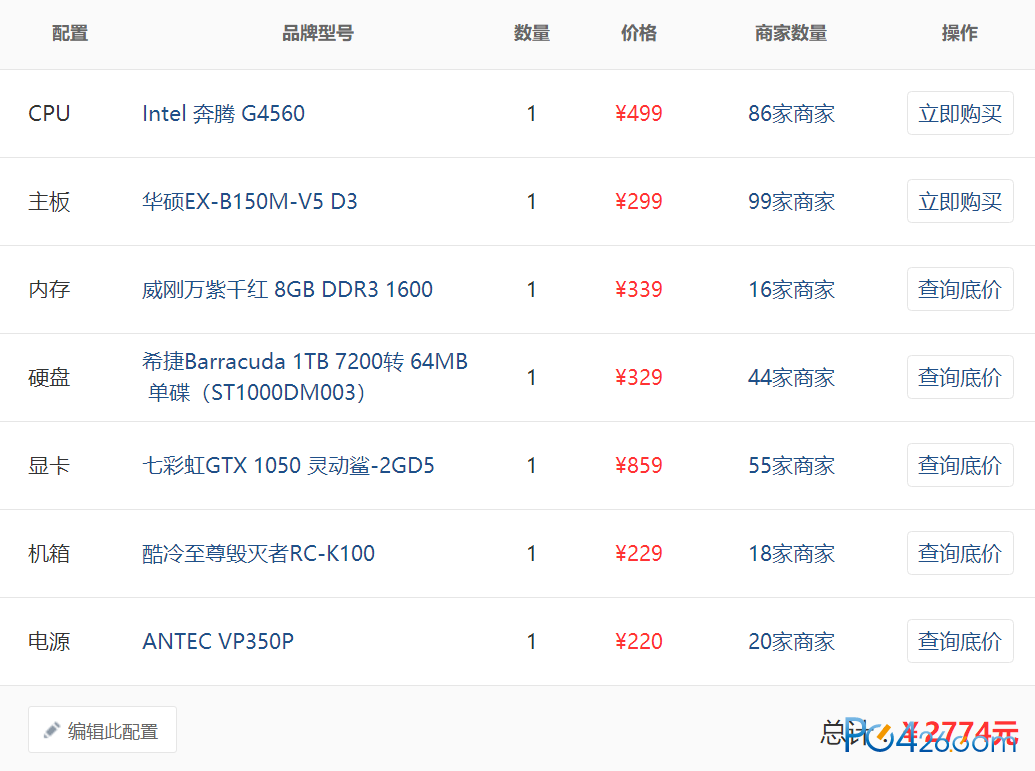
Task: Open the Intel 奔腾 G4560 link
Action: tap(223, 114)
